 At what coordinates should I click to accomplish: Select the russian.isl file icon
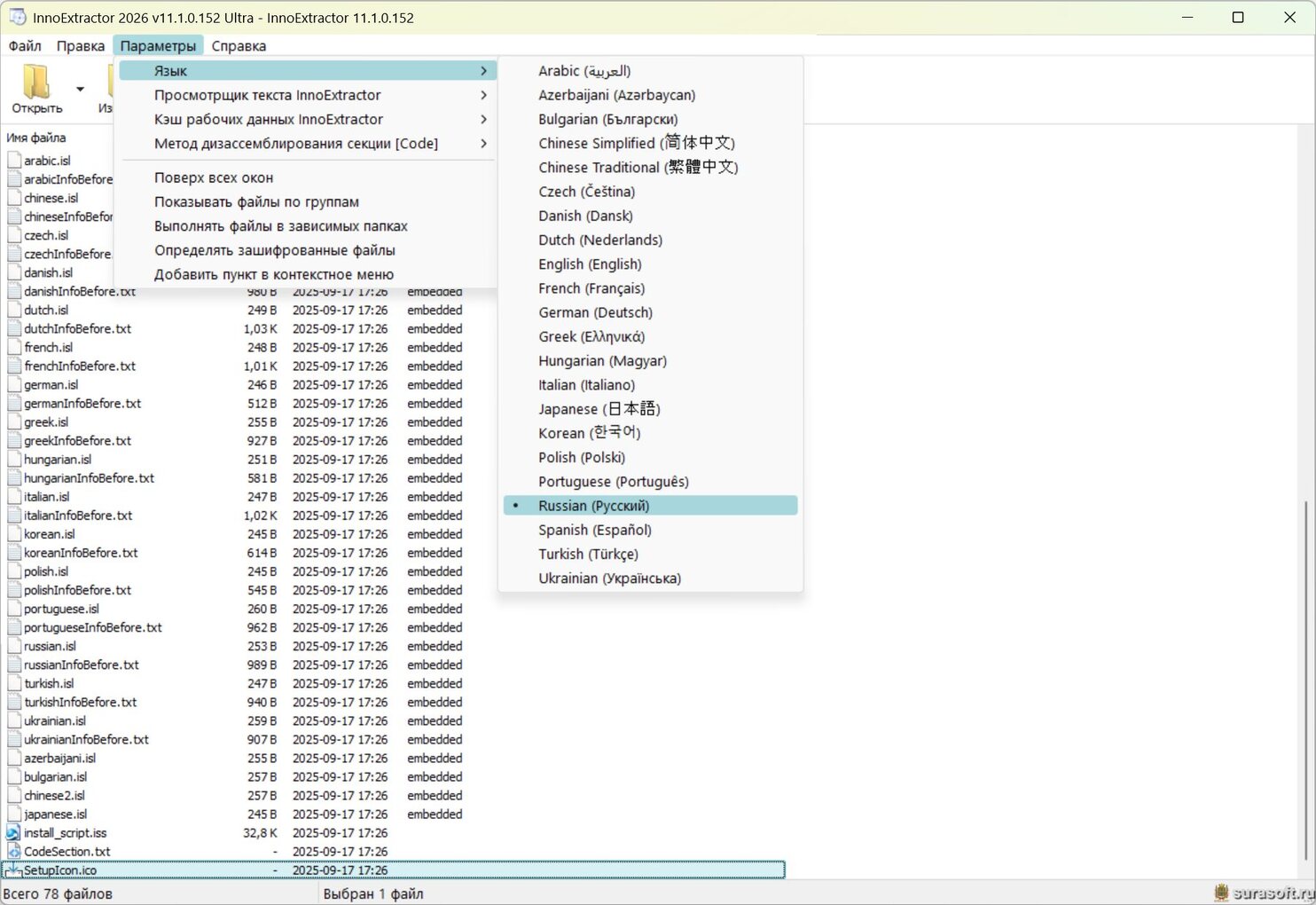pos(14,646)
